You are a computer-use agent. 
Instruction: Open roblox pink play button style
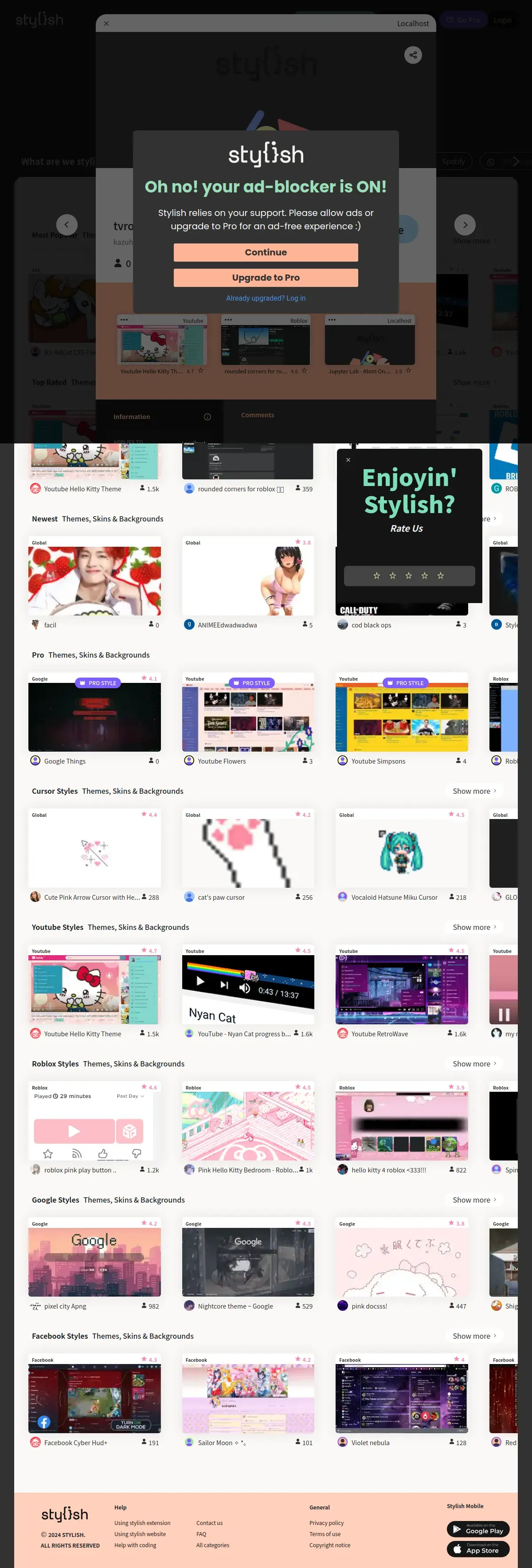click(x=94, y=1126)
